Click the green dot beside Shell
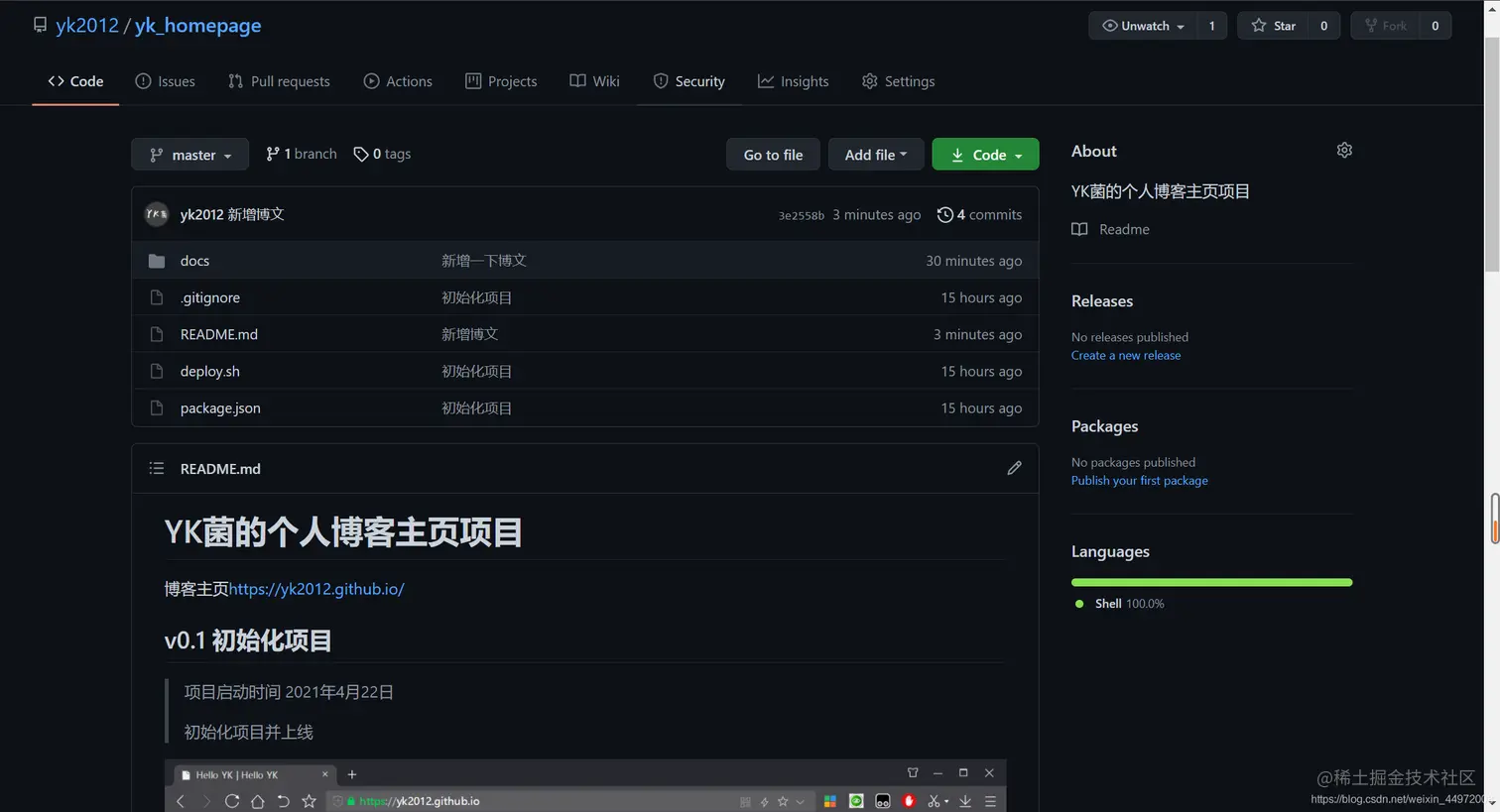Viewport: 1500px width, 812px height. (x=1079, y=604)
